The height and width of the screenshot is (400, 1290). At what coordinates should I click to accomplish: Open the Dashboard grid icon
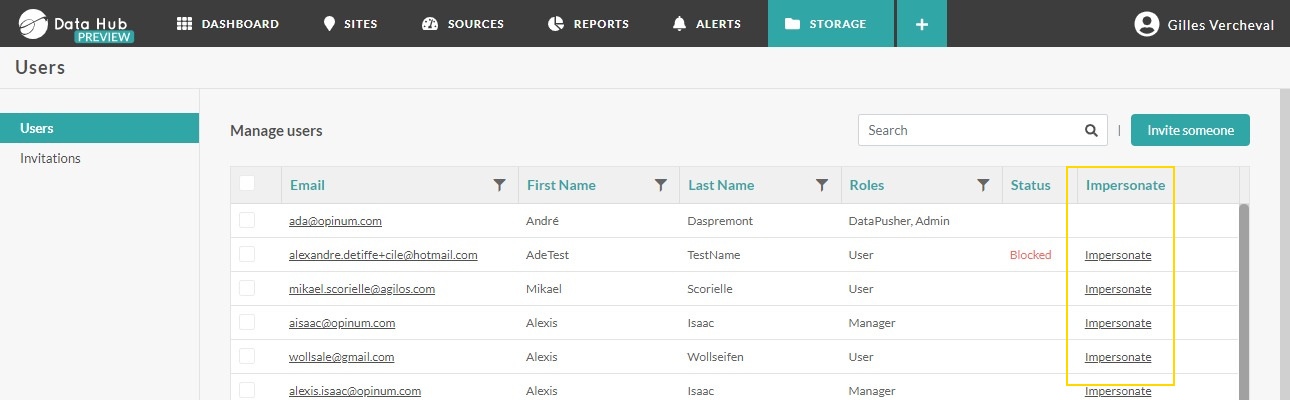tap(184, 24)
